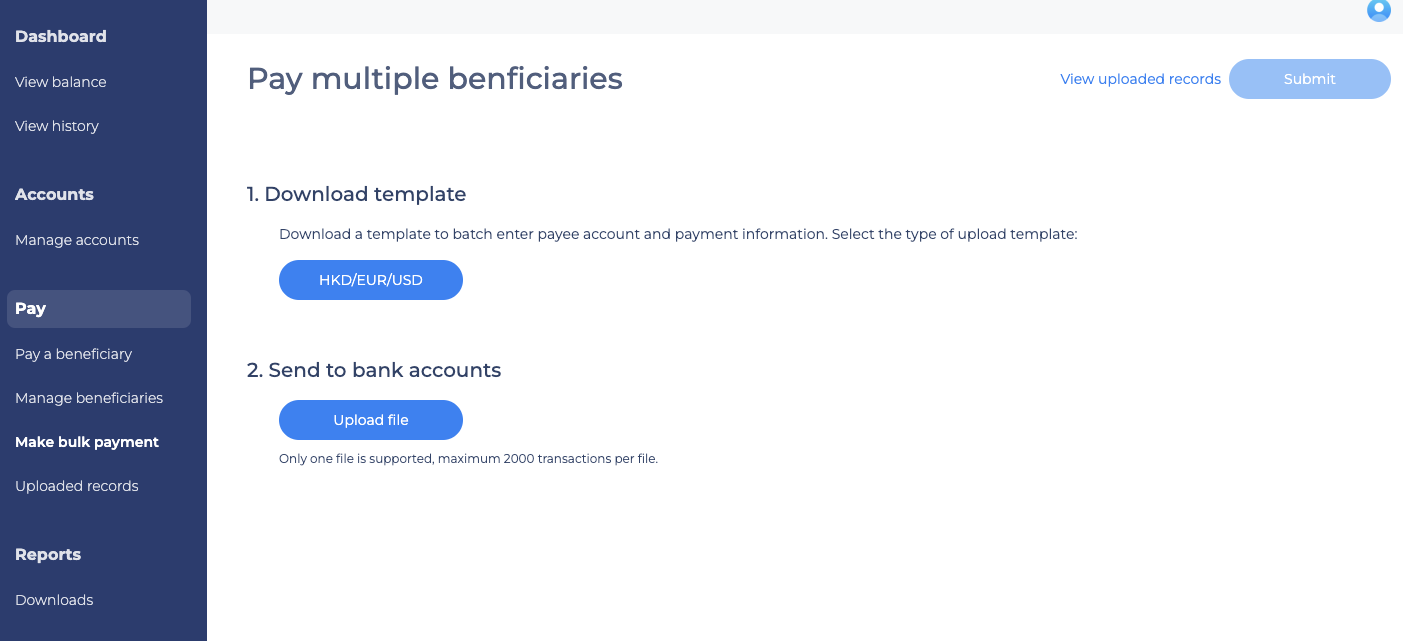Open View history in the sidebar
1403x641 pixels.
(57, 126)
